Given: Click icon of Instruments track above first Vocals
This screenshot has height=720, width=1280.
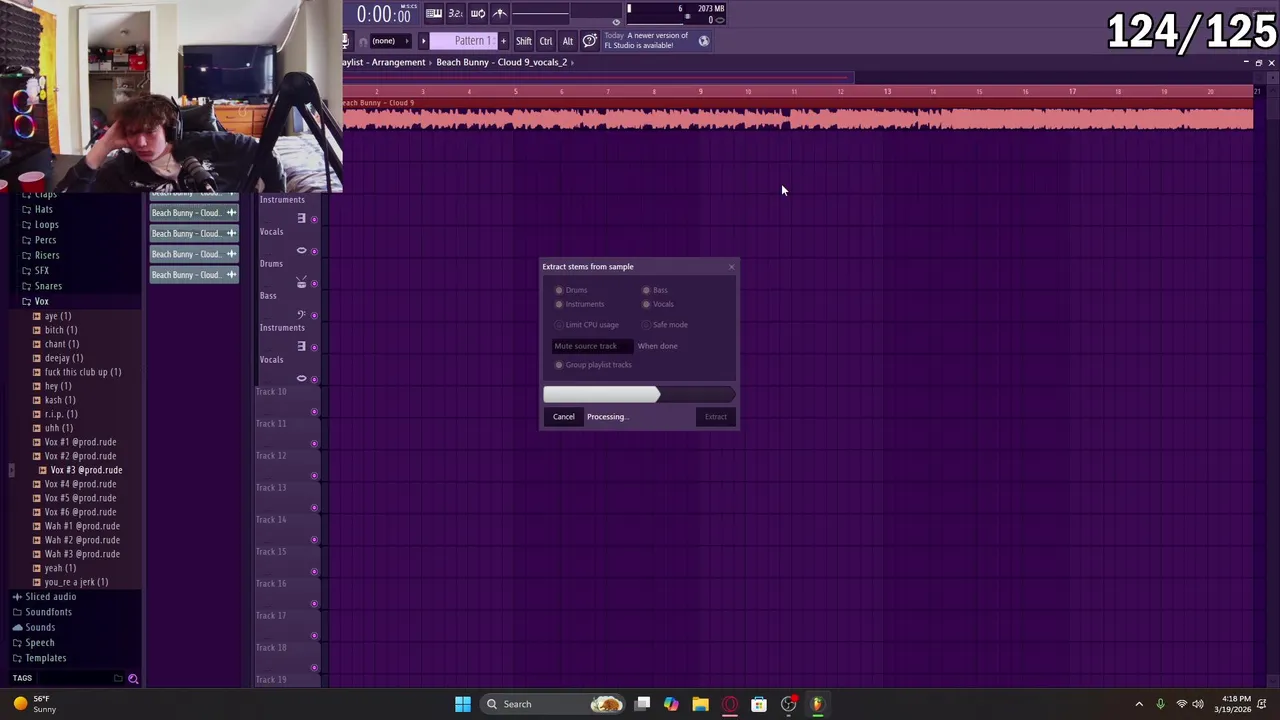Looking at the screenshot, I should 301,218.
